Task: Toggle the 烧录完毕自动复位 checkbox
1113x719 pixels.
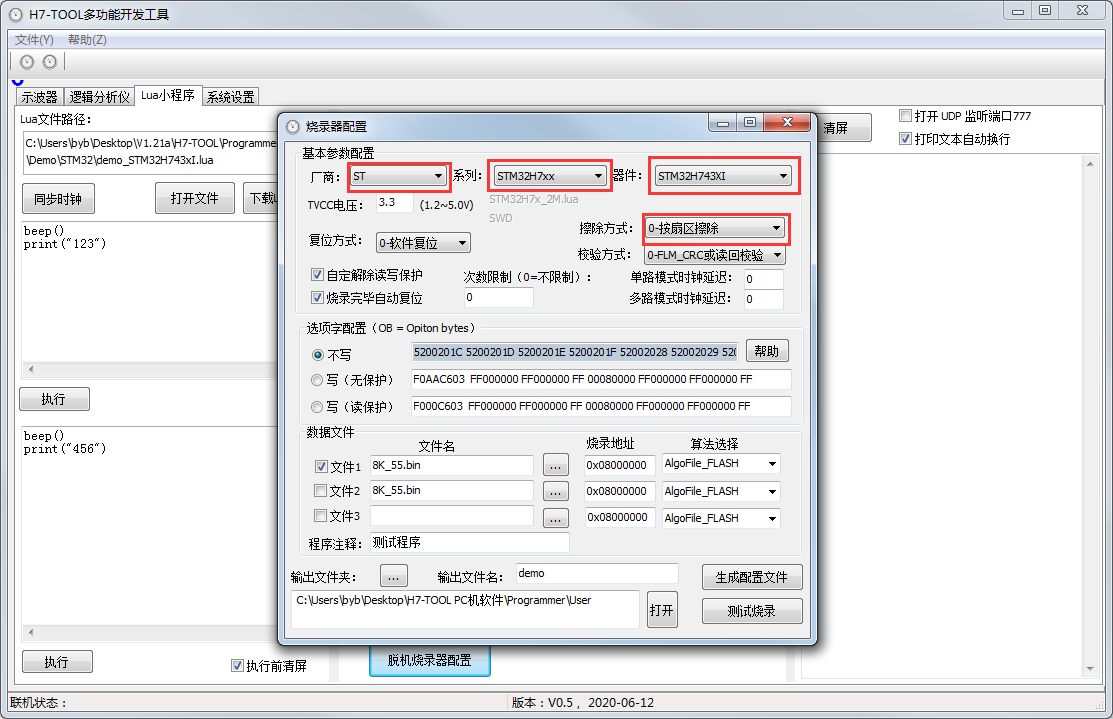Action: pos(318,297)
